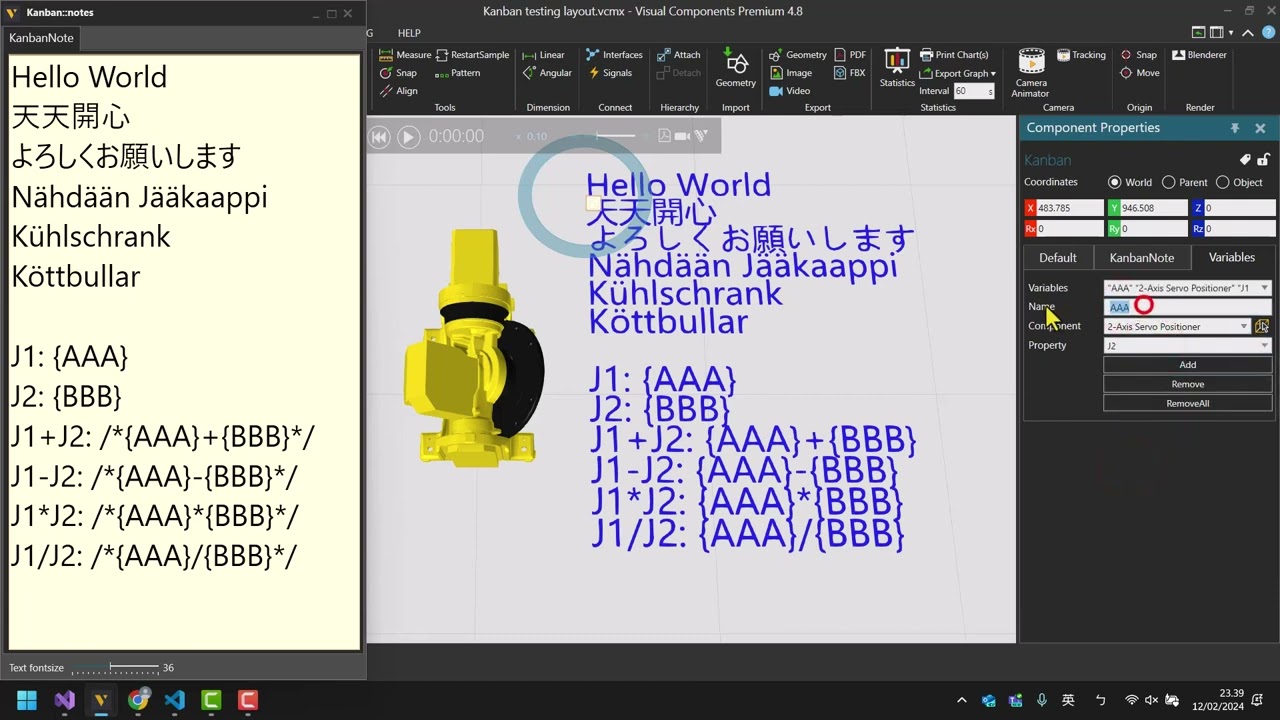
Task: Select the World coordinates radio button
Action: (x=1114, y=183)
